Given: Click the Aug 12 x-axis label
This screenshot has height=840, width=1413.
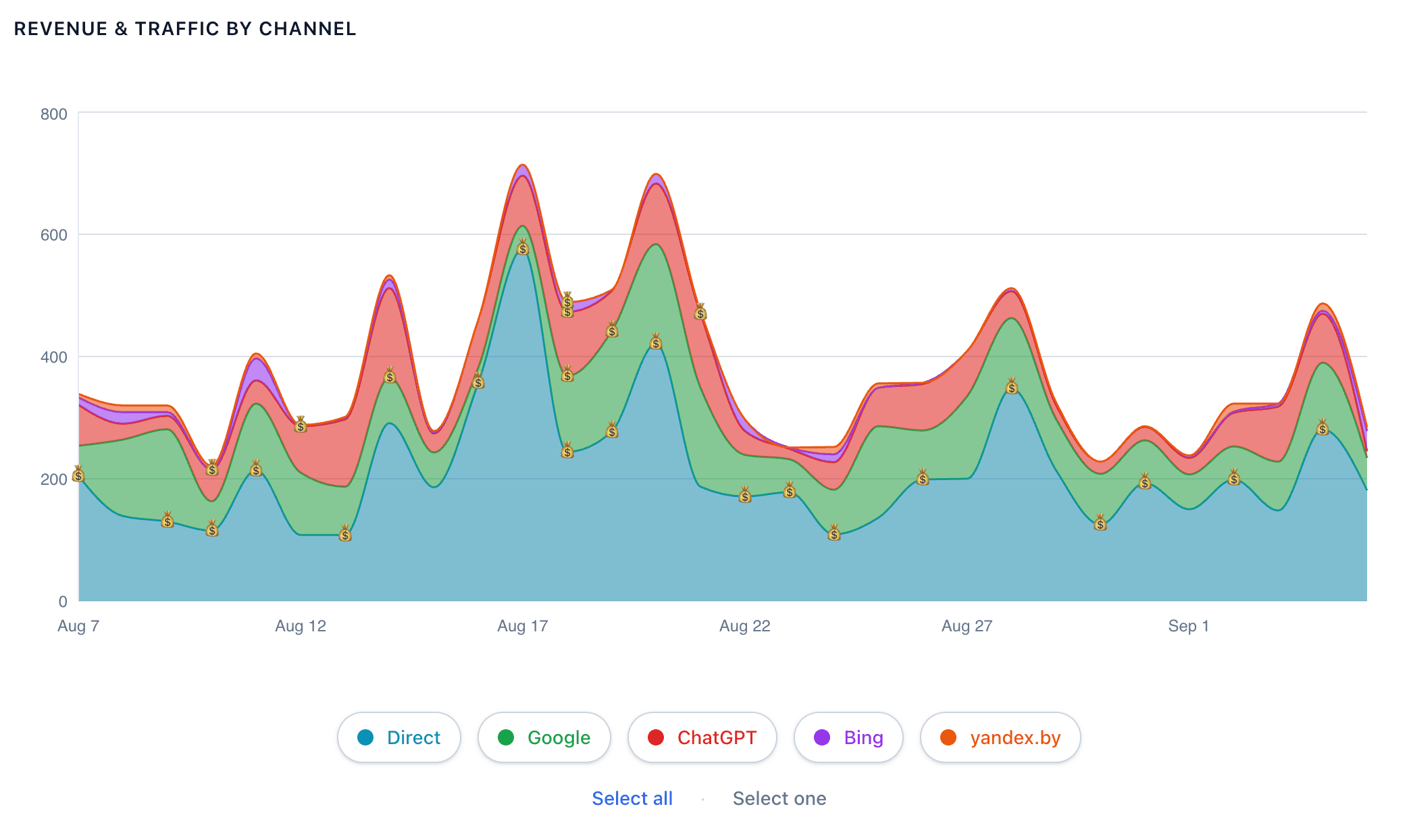Looking at the screenshot, I should click(x=301, y=626).
